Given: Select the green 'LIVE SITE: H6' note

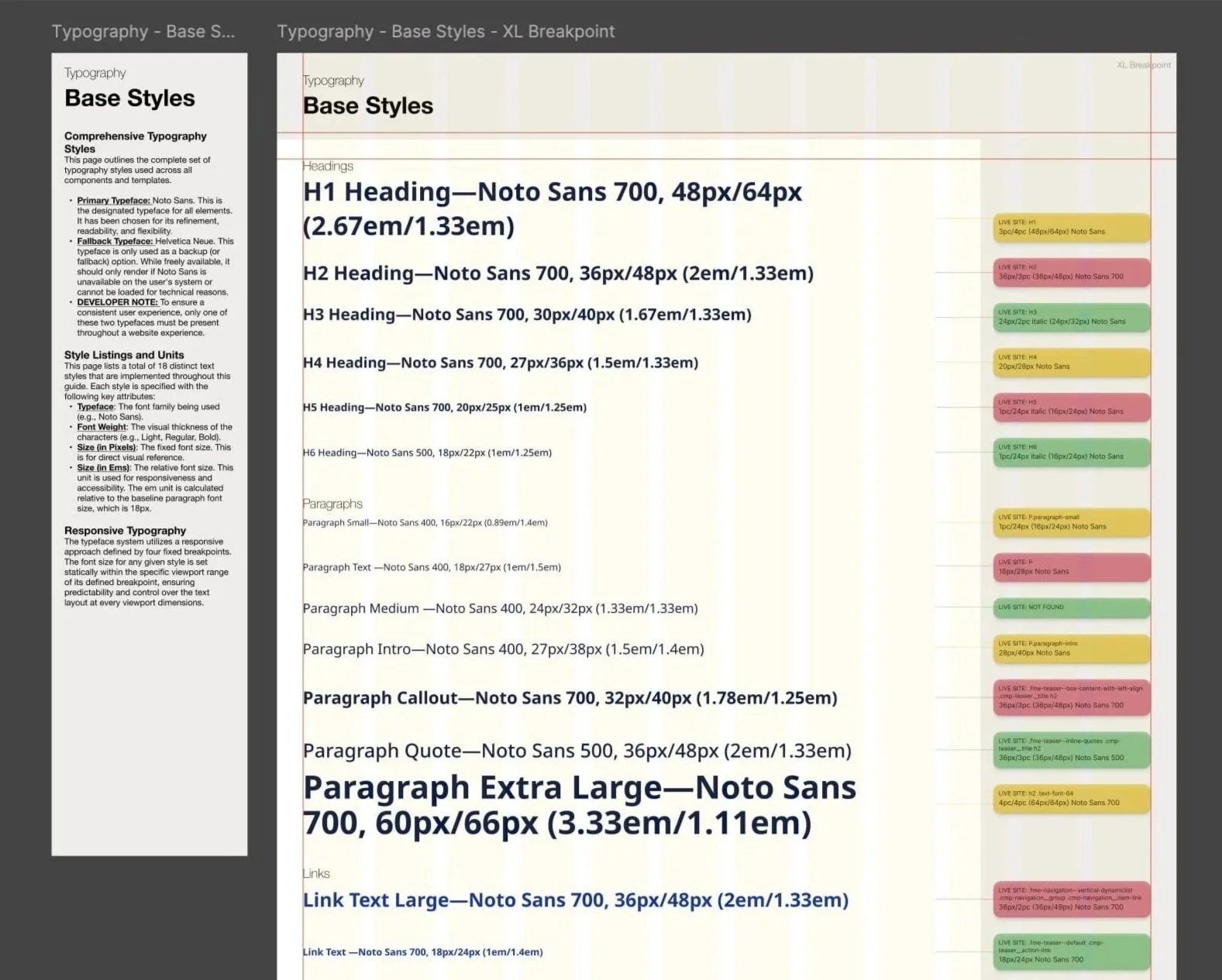Looking at the screenshot, I should click(1072, 452).
